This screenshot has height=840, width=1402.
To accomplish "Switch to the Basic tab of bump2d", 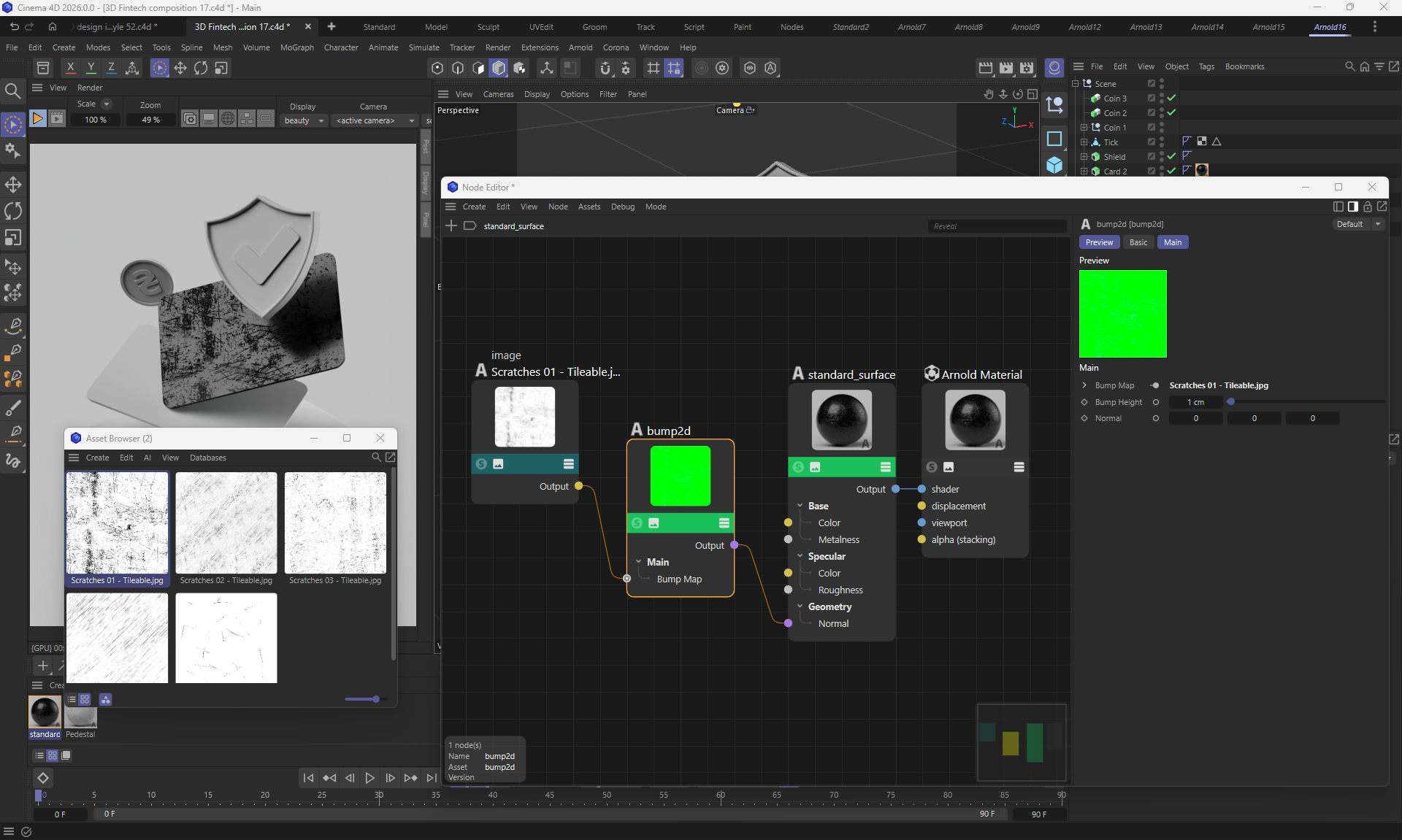I will (x=1138, y=242).
